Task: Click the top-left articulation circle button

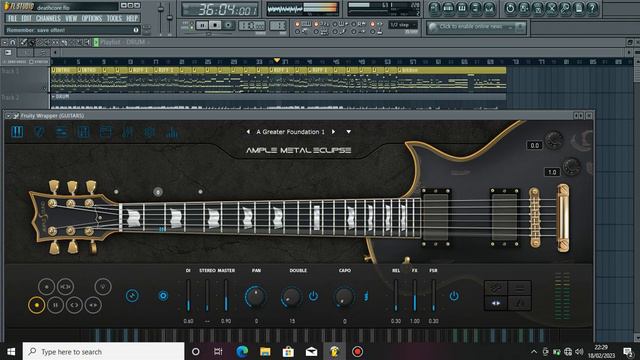Action: [46, 287]
